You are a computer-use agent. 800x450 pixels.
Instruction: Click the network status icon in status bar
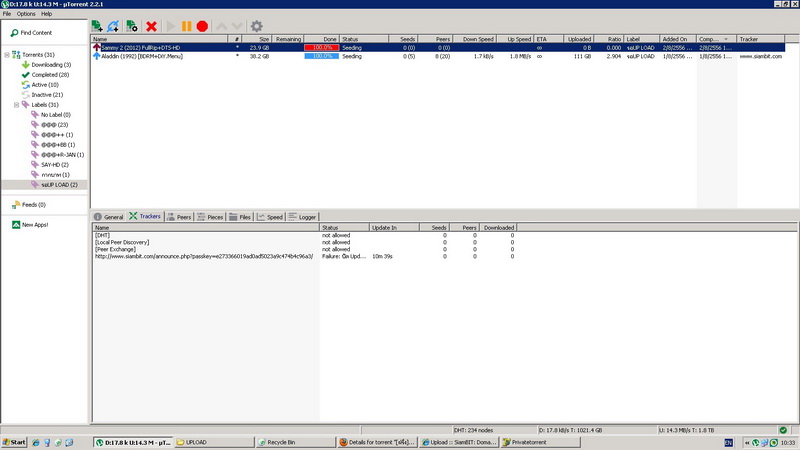783,430
